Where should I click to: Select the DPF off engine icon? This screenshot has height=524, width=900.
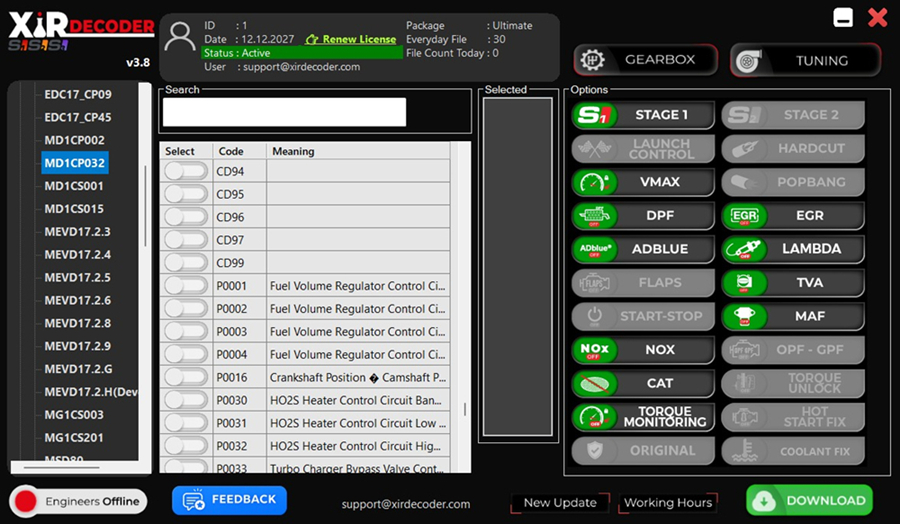coord(593,216)
